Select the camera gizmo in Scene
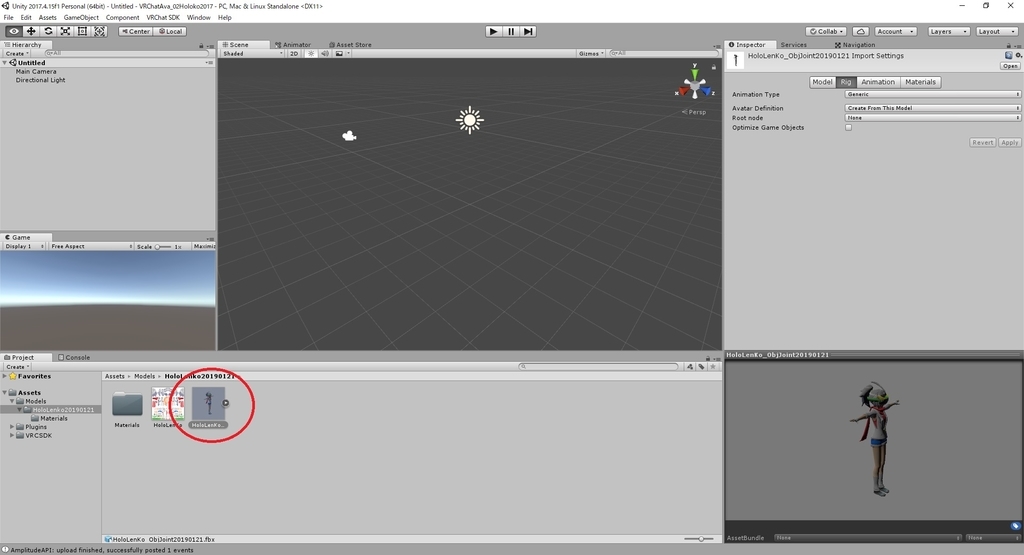1024x555 pixels. point(349,136)
